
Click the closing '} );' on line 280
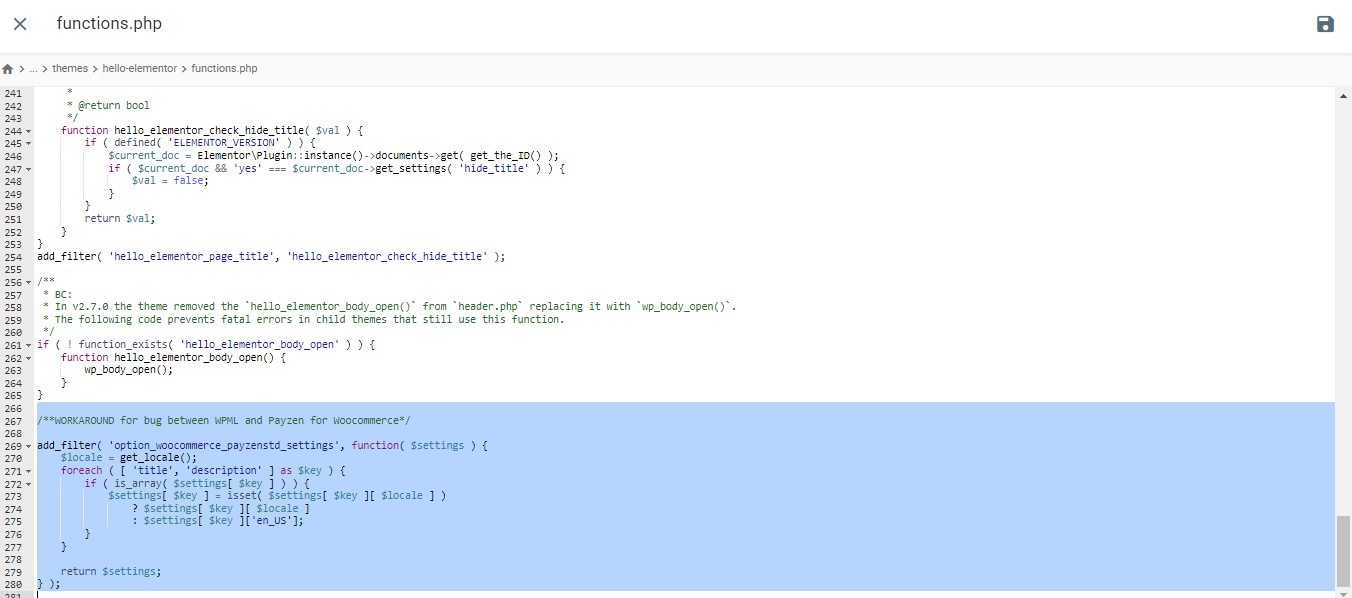48,584
